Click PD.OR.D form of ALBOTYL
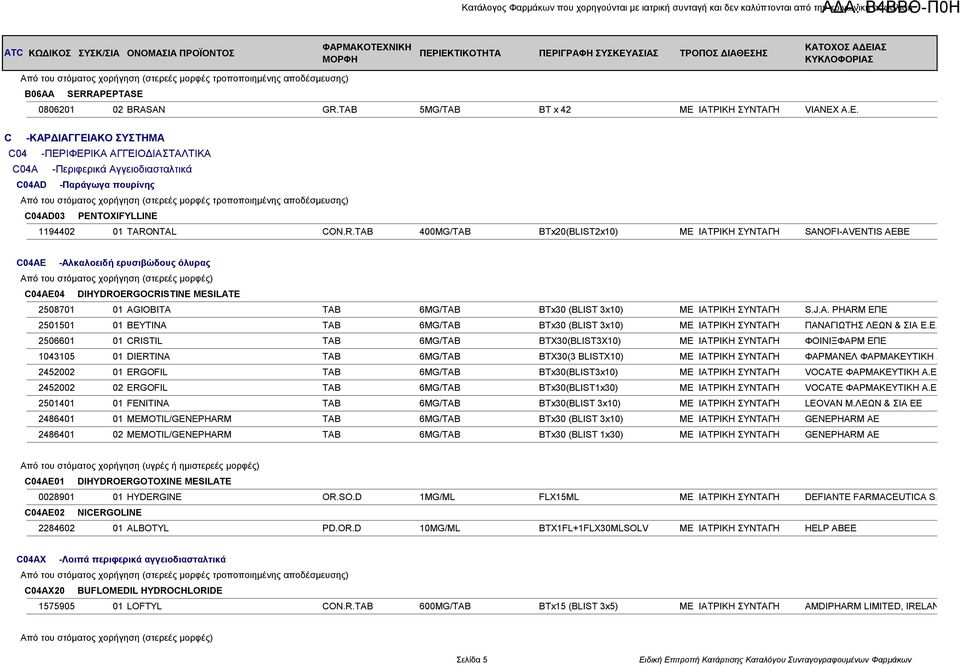The image size is (960, 666). coord(342,528)
